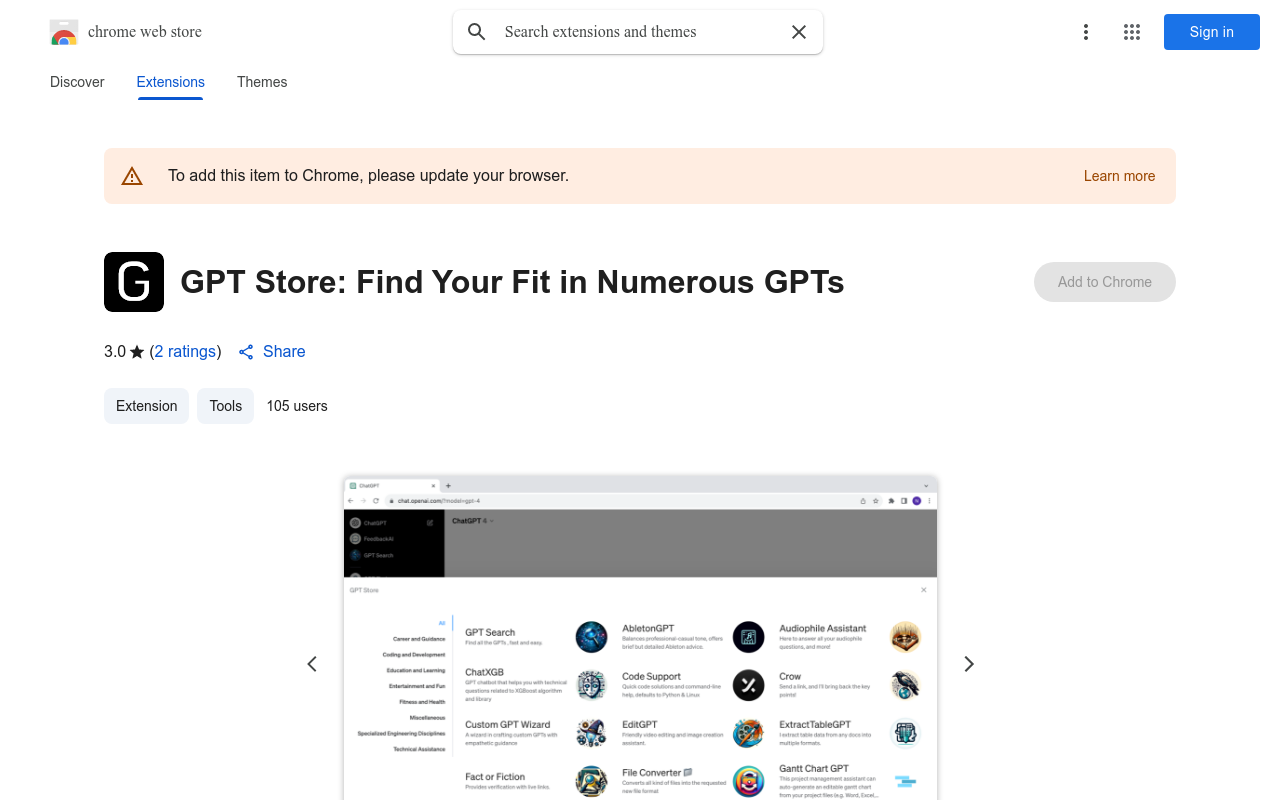Screen dimensions: 1280x800
Task: Click the GPT Store extension logo
Action: pos(133,282)
